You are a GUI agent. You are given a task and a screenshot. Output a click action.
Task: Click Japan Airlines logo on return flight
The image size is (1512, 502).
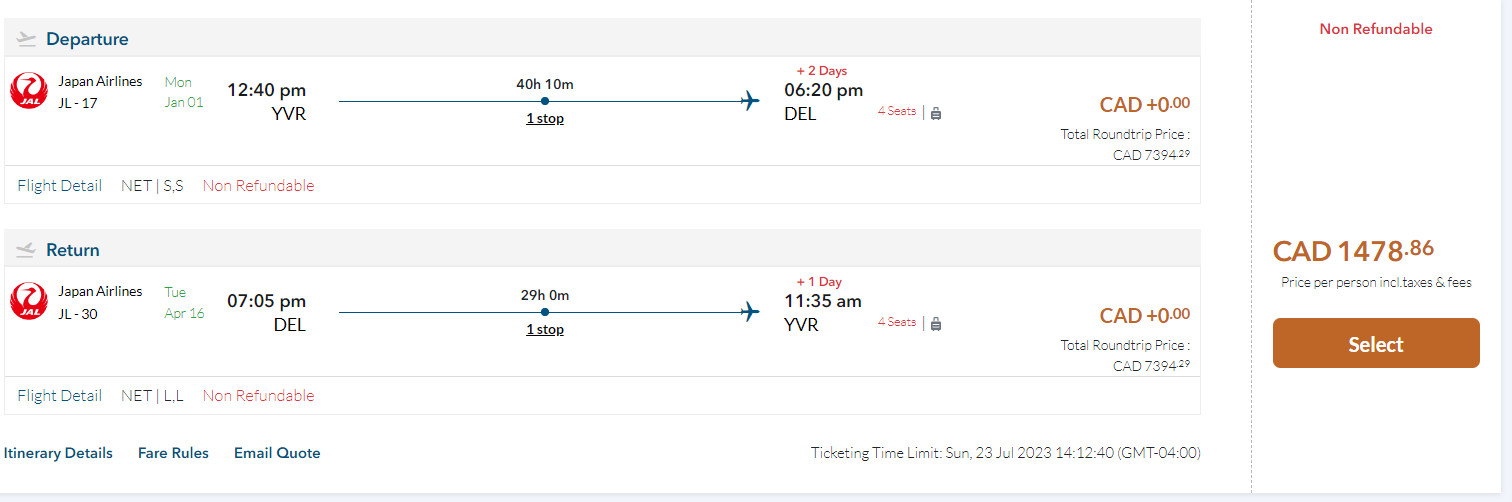[29, 301]
